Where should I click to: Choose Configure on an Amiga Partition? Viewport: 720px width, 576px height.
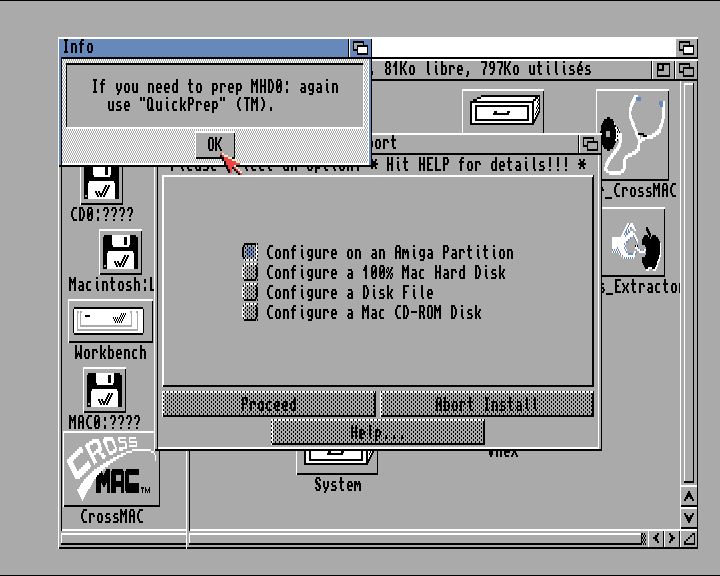coord(250,253)
